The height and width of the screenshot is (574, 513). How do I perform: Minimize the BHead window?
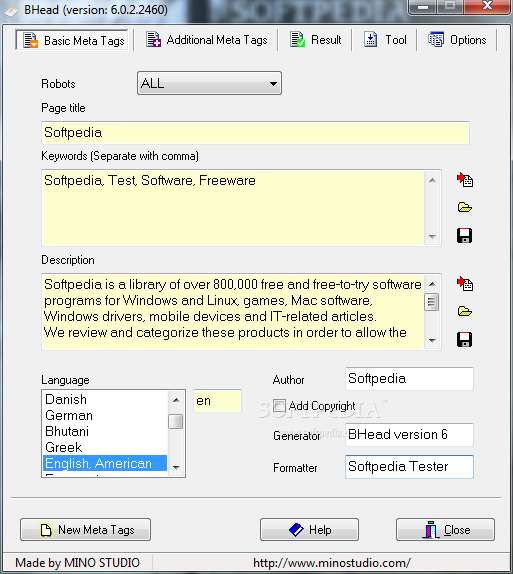(423, 7)
